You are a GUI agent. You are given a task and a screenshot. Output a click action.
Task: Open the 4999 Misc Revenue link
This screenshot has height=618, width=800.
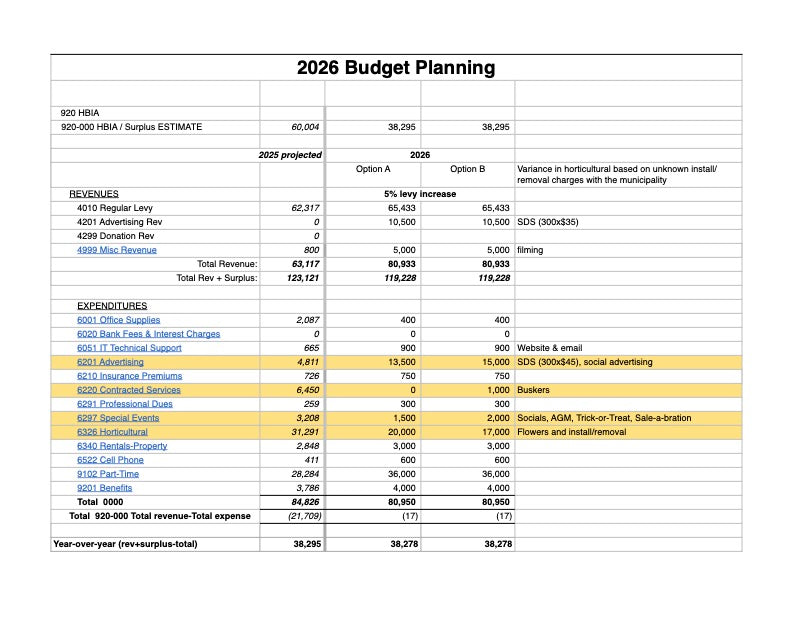(x=116, y=250)
